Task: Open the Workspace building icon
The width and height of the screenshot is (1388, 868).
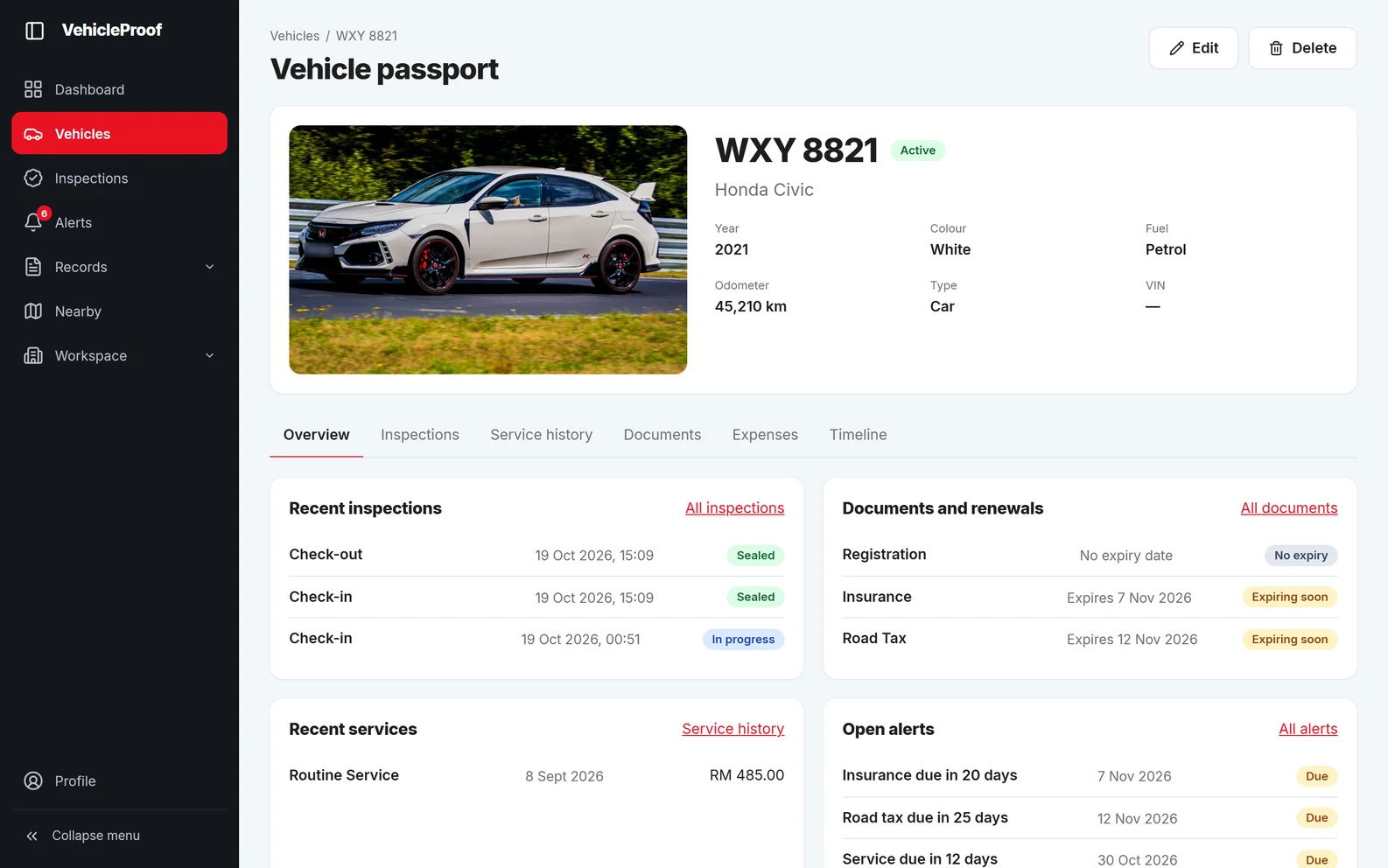Action: pos(33,355)
